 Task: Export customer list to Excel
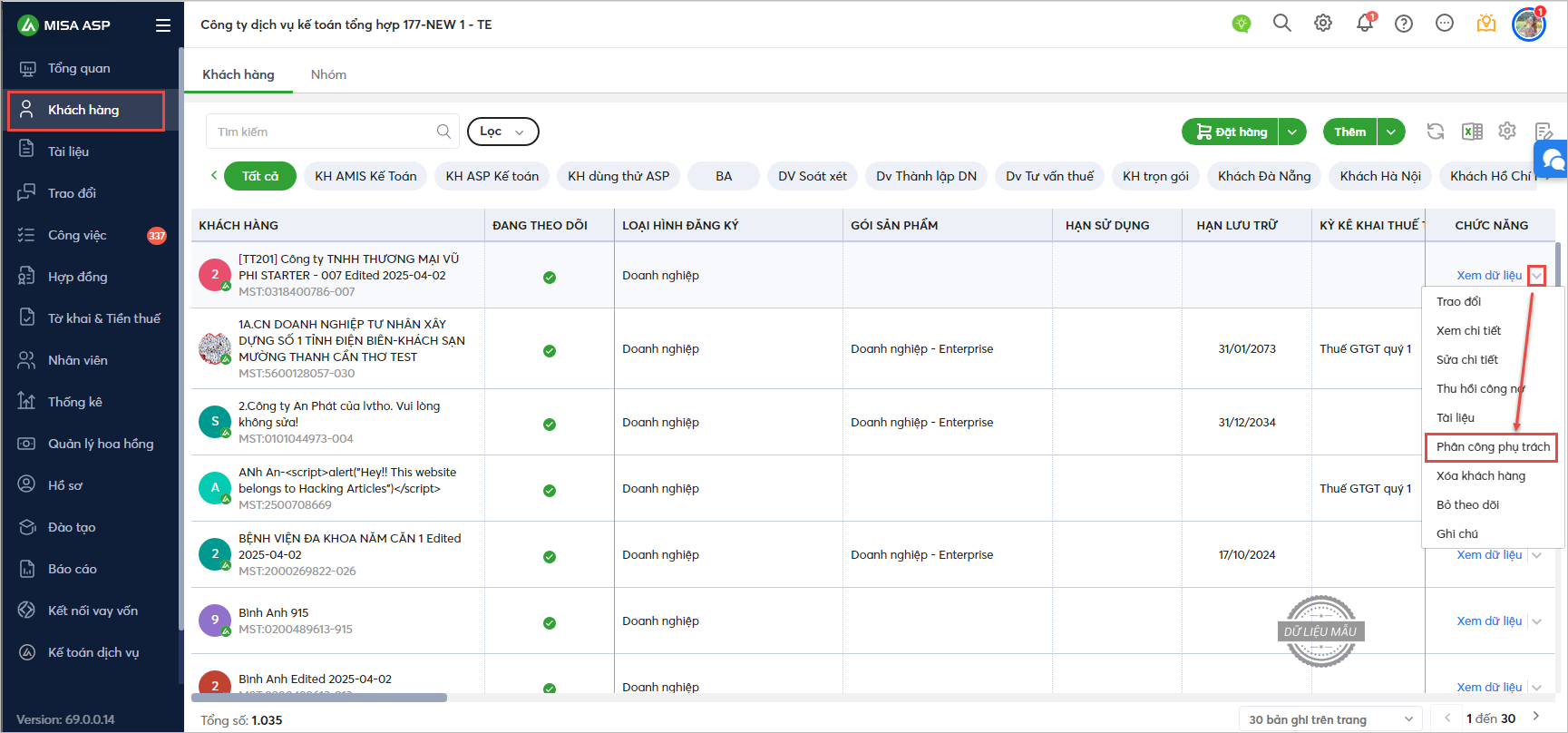click(1472, 132)
